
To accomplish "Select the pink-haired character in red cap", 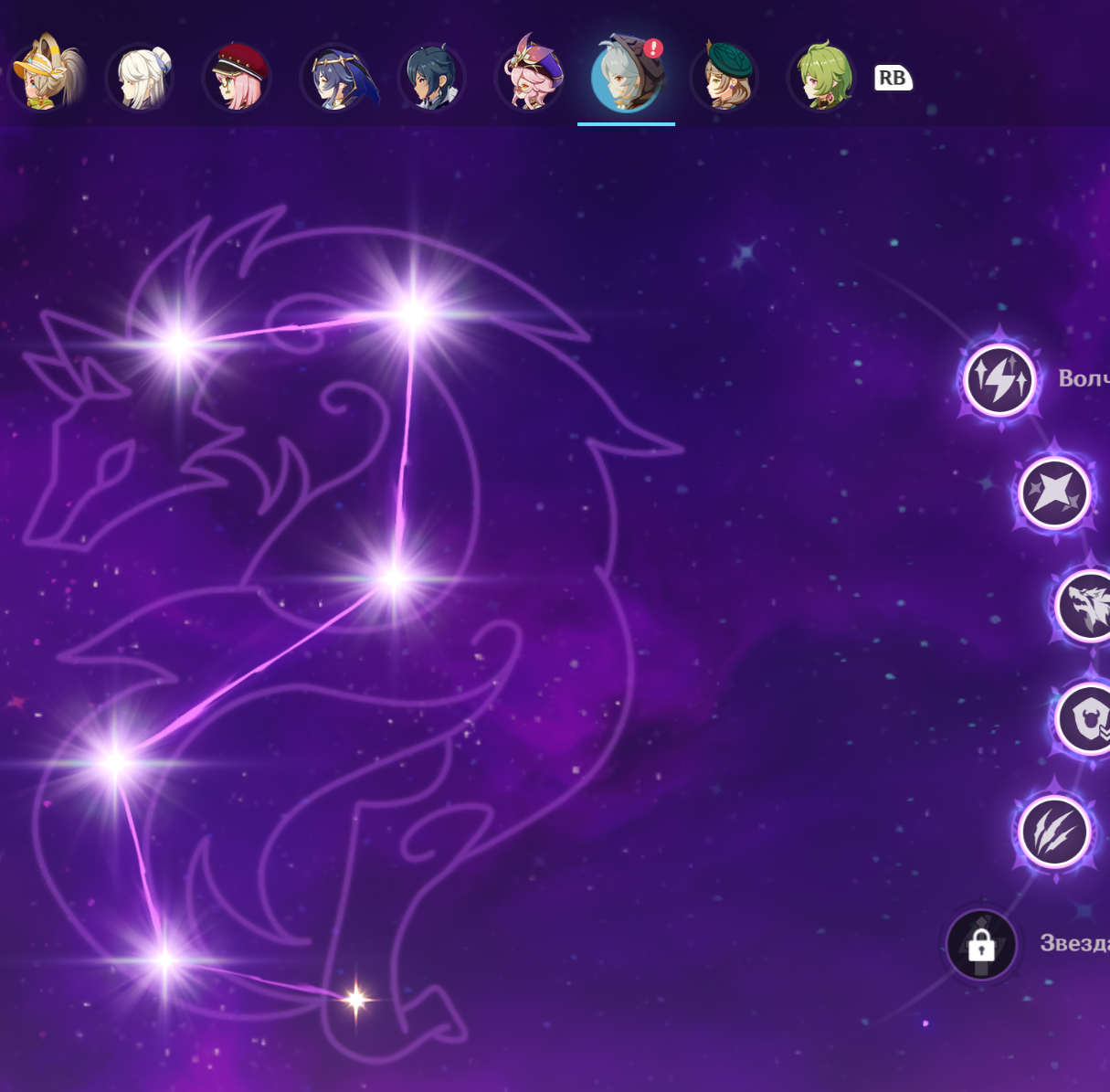I will [x=238, y=77].
